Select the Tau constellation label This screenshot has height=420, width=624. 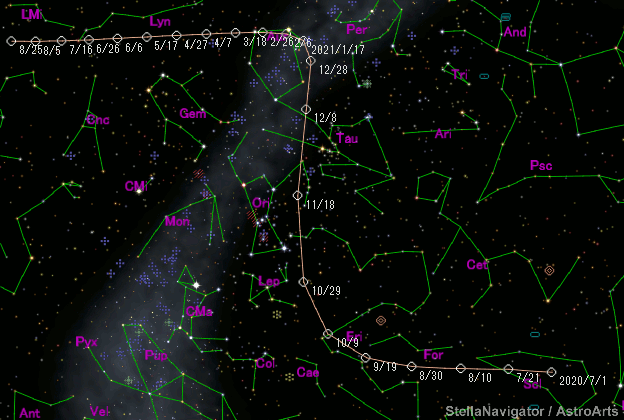[x=346, y=139]
